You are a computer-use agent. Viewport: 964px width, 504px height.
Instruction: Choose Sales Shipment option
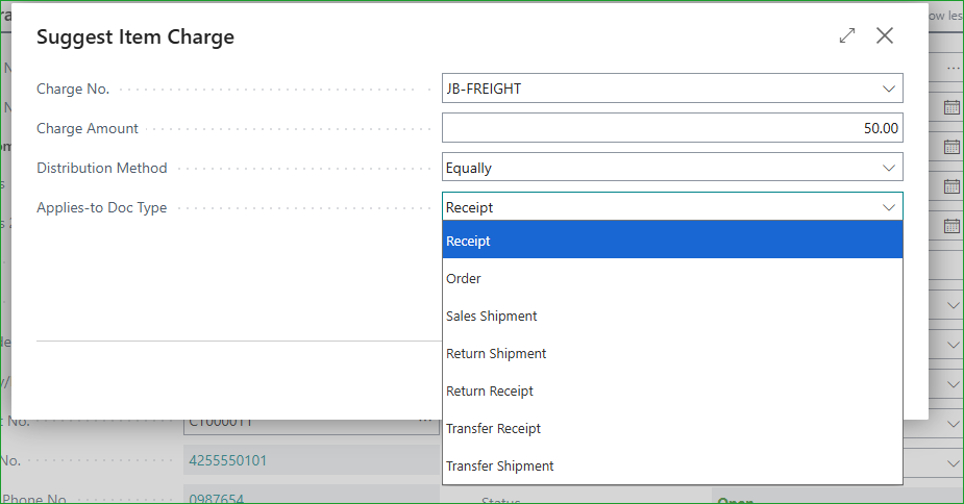click(673, 316)
